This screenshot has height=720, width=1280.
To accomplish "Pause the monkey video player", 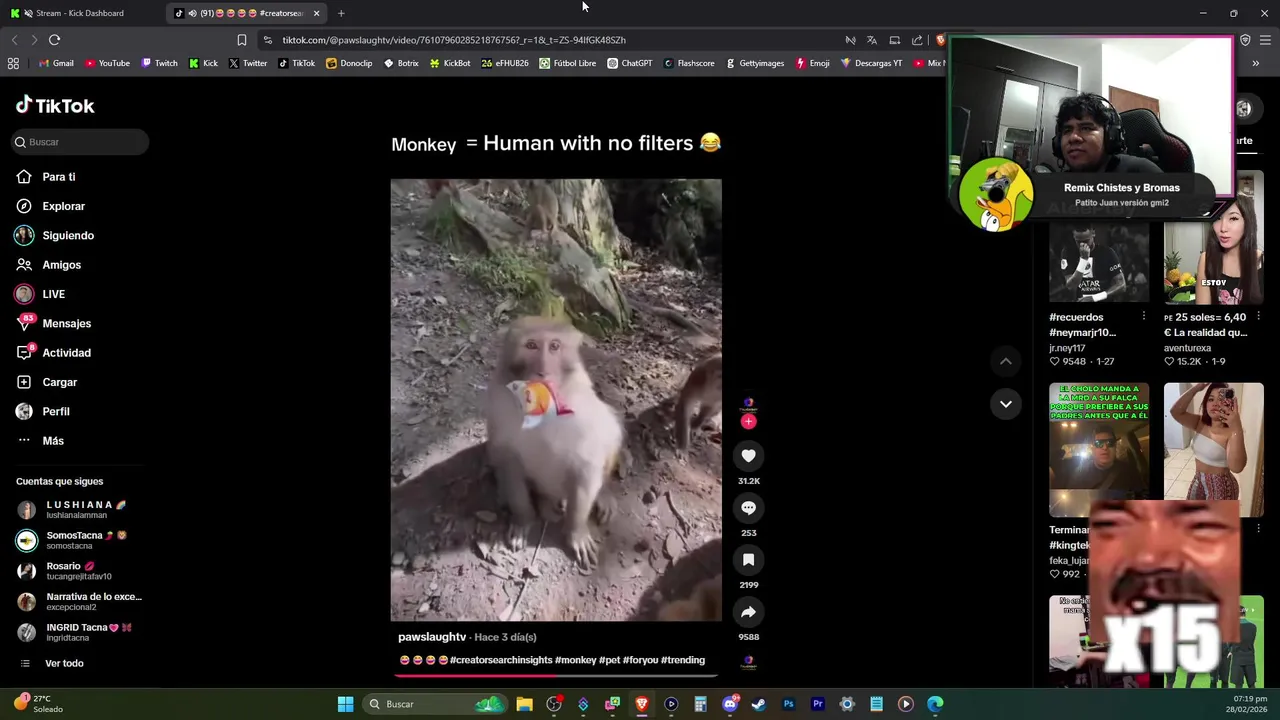I will click(x=555, y=400).
